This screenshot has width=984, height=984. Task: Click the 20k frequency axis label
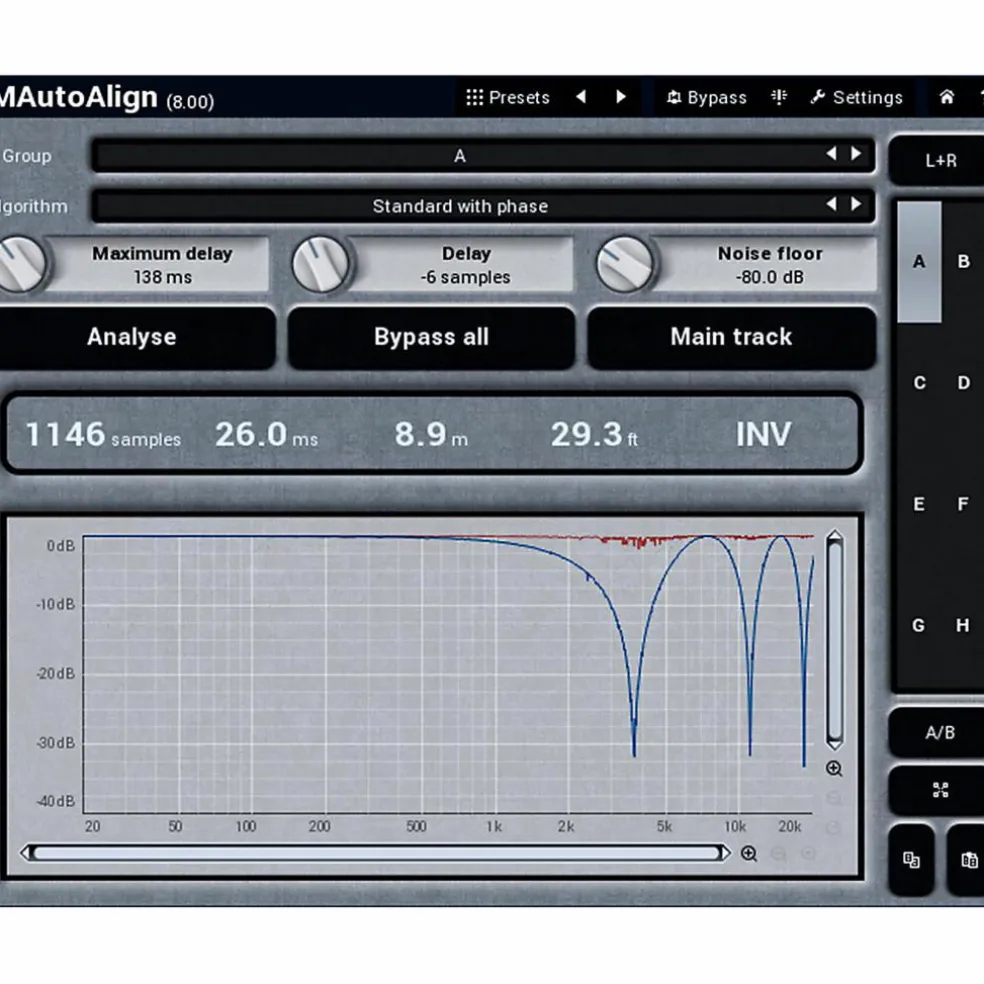(789, 826)
